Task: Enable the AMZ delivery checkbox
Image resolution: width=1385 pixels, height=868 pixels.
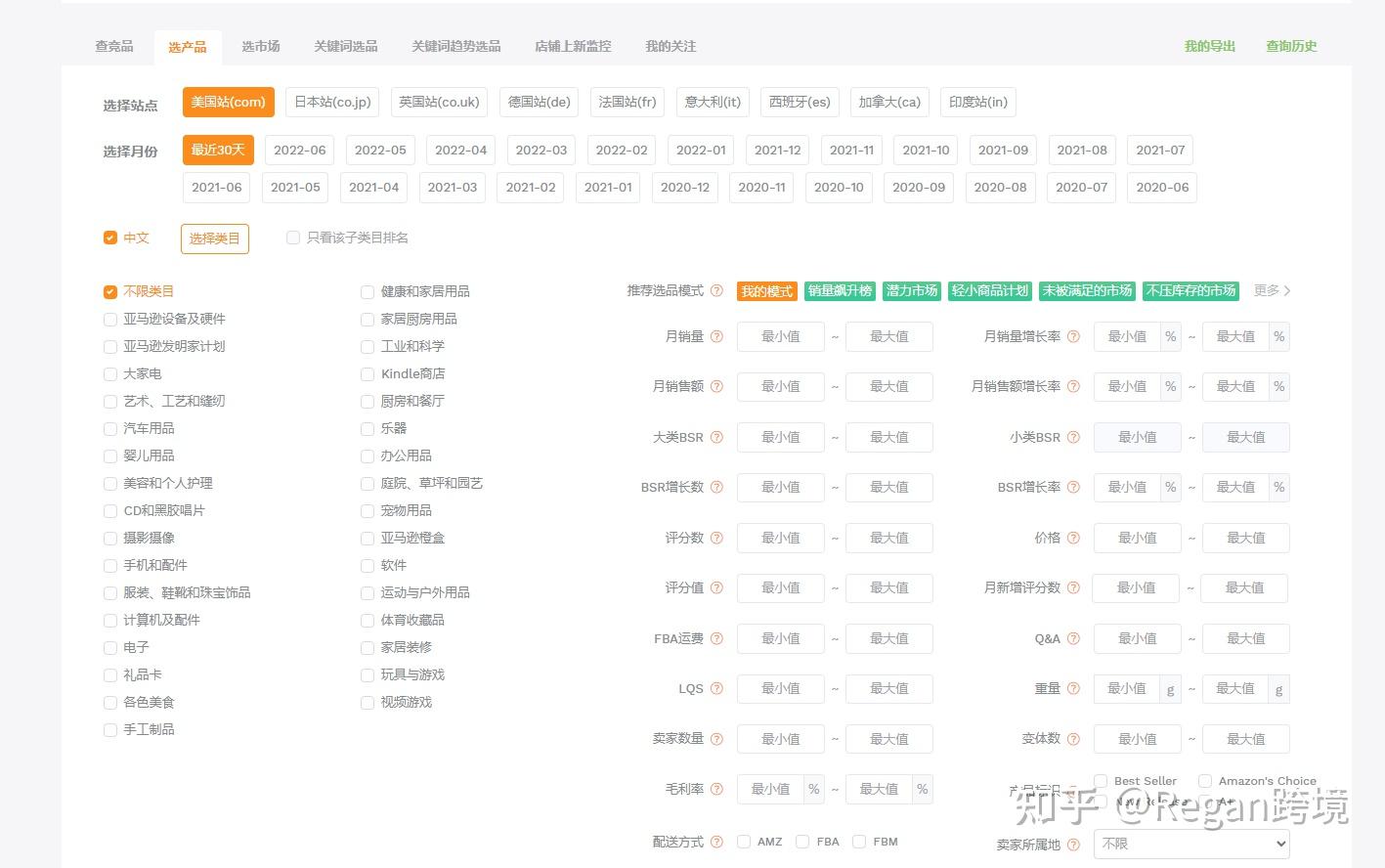Action: [x=744, y=842]
